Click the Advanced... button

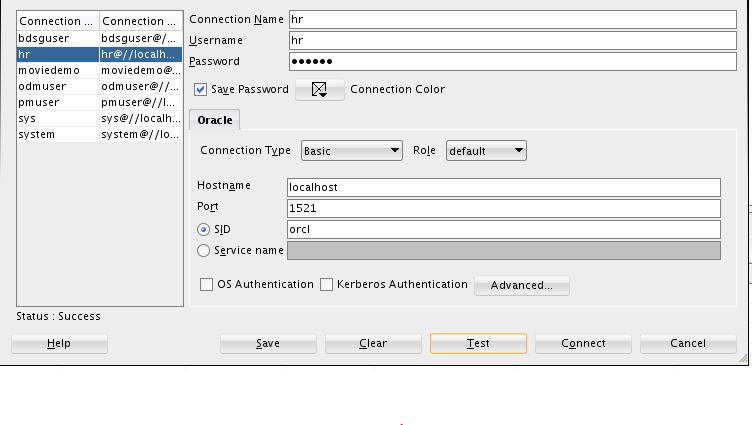click(521, 286)
